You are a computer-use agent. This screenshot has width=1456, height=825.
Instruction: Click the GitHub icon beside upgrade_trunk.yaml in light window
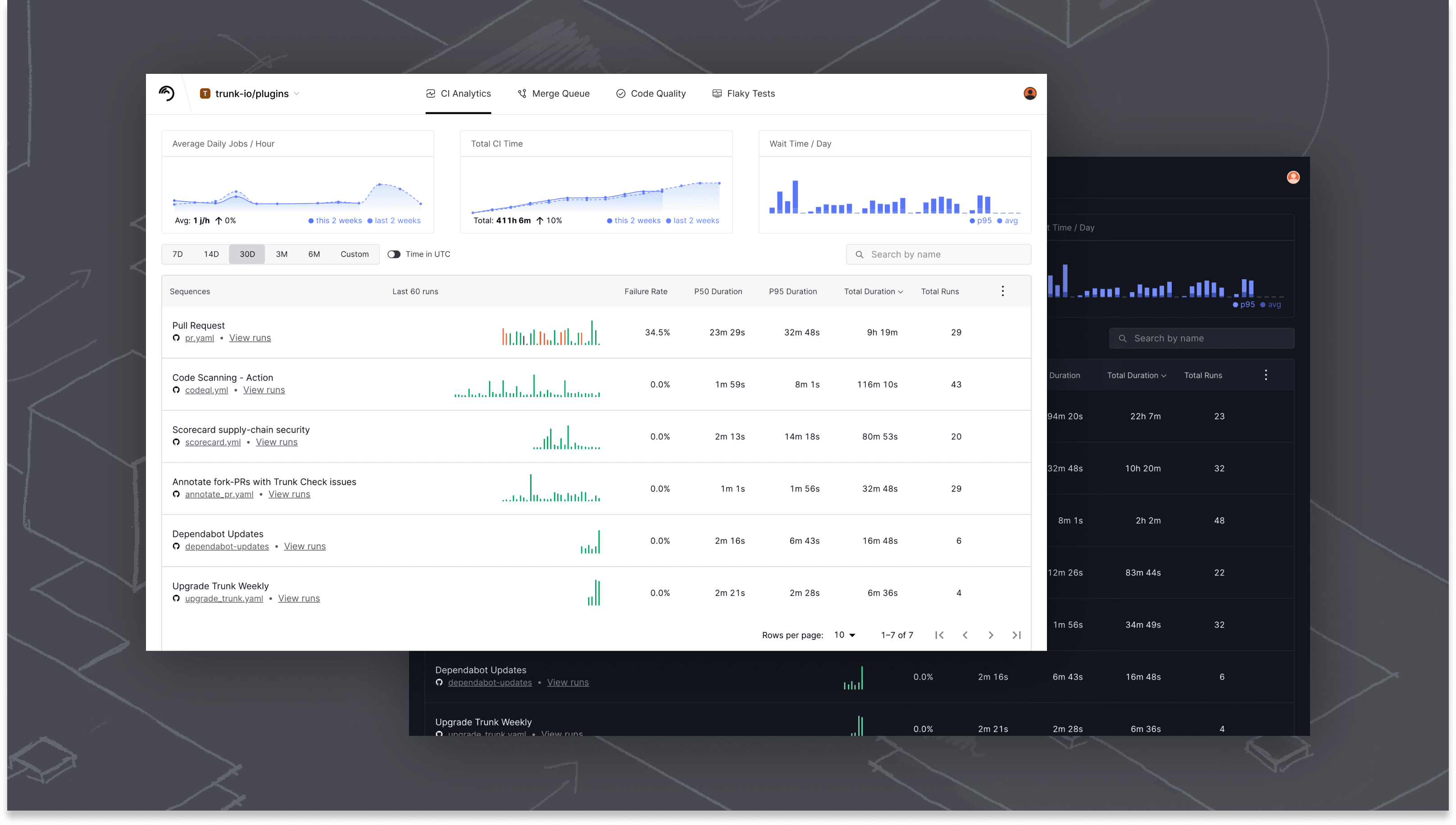pos(176,599)
